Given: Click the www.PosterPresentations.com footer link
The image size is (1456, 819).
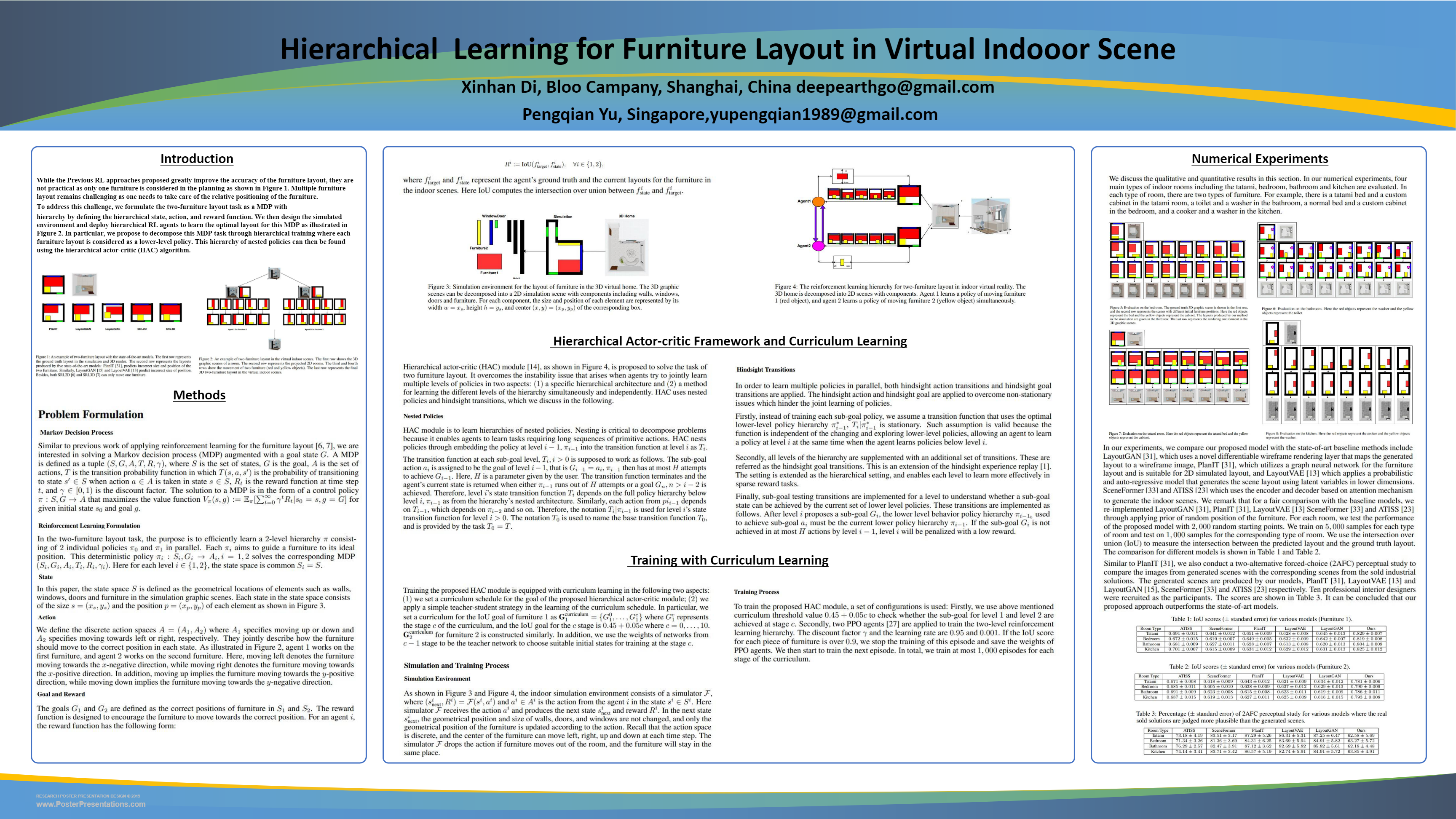Looking at the screenshot, I should [91, 804].
